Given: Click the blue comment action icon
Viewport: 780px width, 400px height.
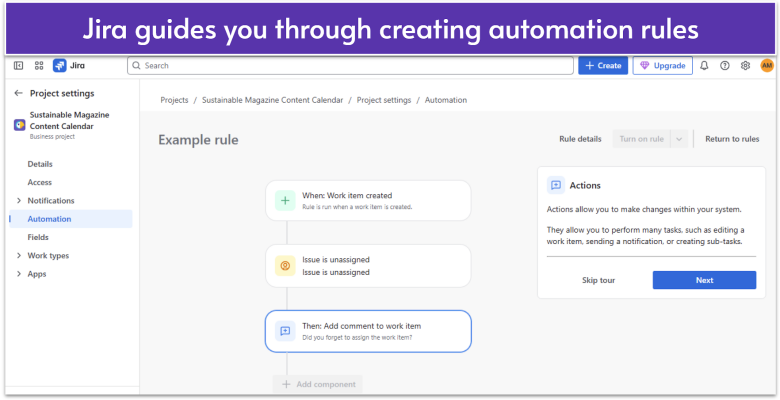Looking at the screenshot, I should tap(285, 331).
